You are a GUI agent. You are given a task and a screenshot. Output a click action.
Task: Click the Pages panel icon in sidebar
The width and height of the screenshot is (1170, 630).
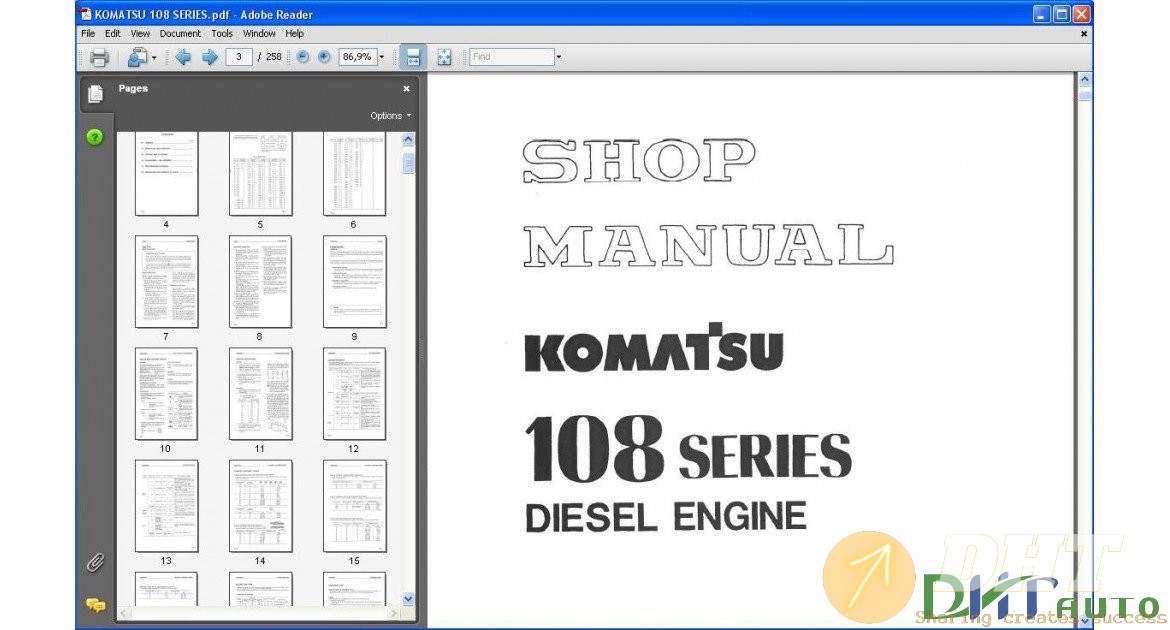96,94
